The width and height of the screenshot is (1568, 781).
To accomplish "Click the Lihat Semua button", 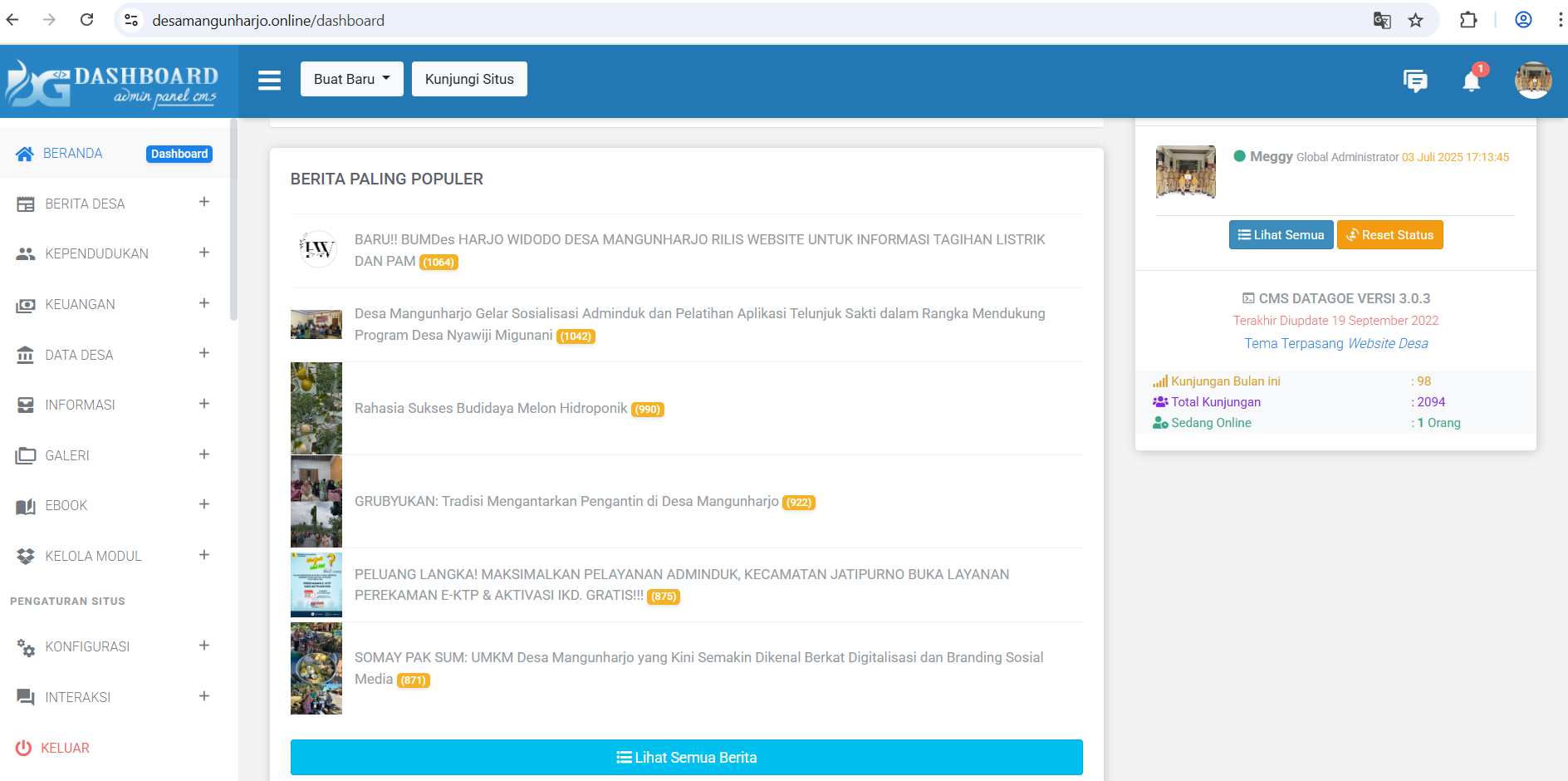I will (1281, 235).
